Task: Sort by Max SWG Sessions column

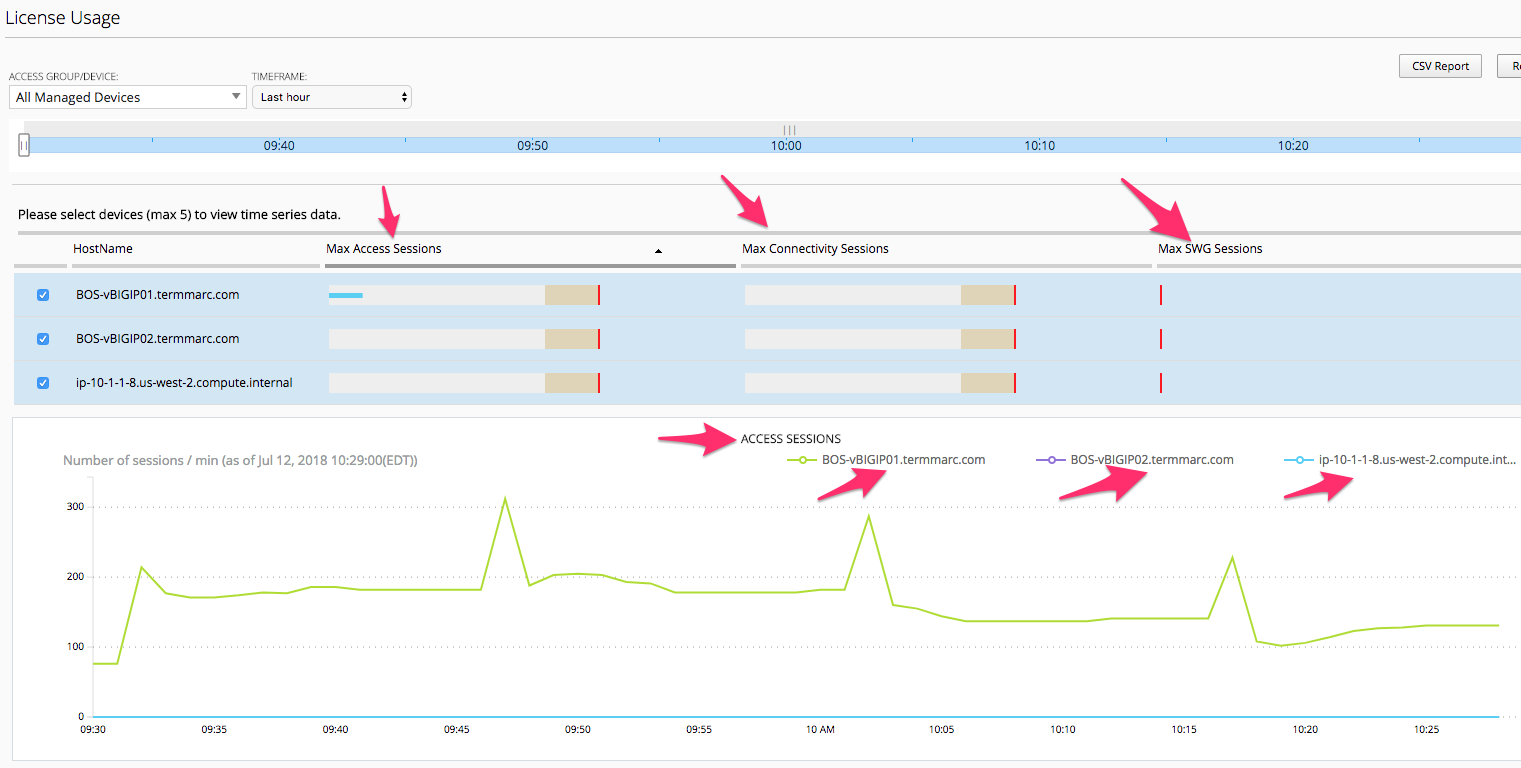Action: click(1210, 249)
